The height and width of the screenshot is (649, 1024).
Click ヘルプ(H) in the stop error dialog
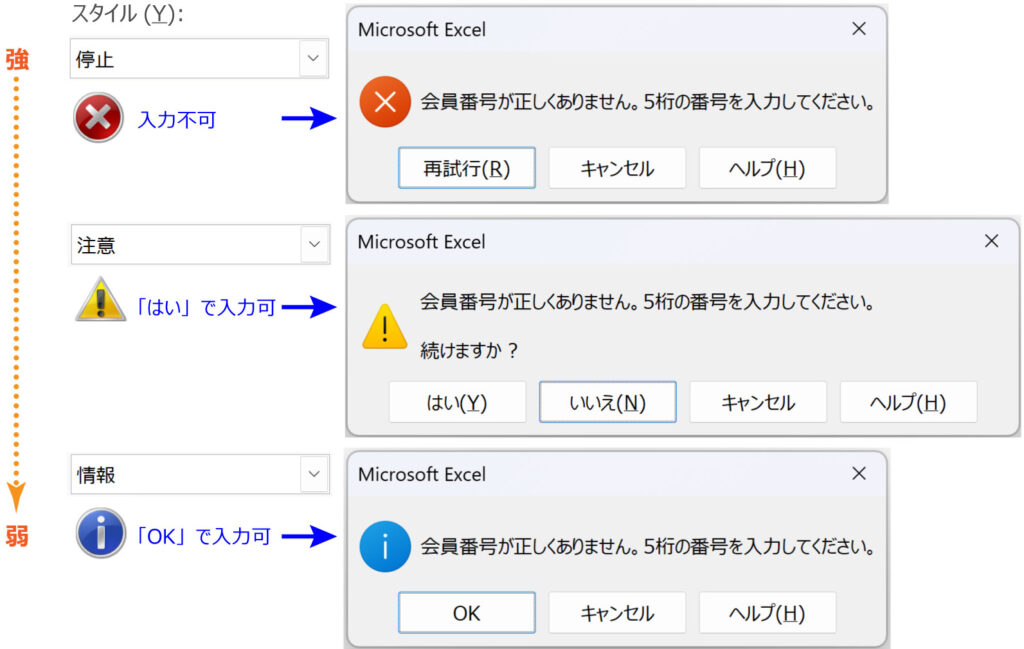pos(767,168)
